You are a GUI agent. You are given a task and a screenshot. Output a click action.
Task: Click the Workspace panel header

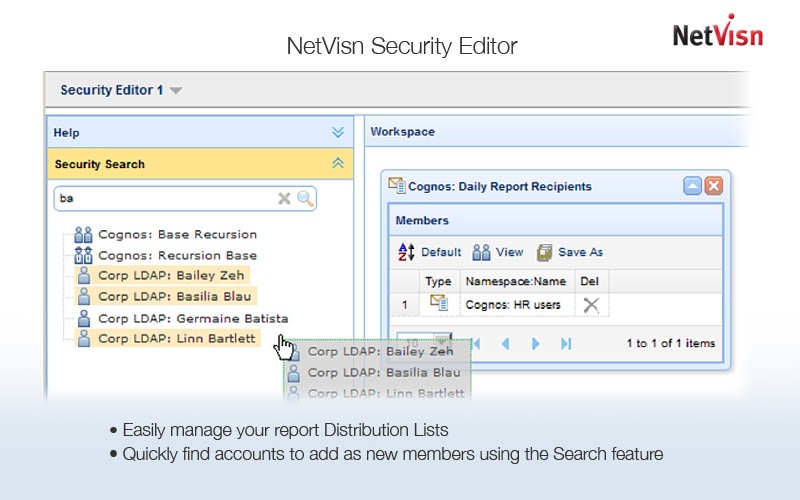pyautogui.click(x=558, y=132)
